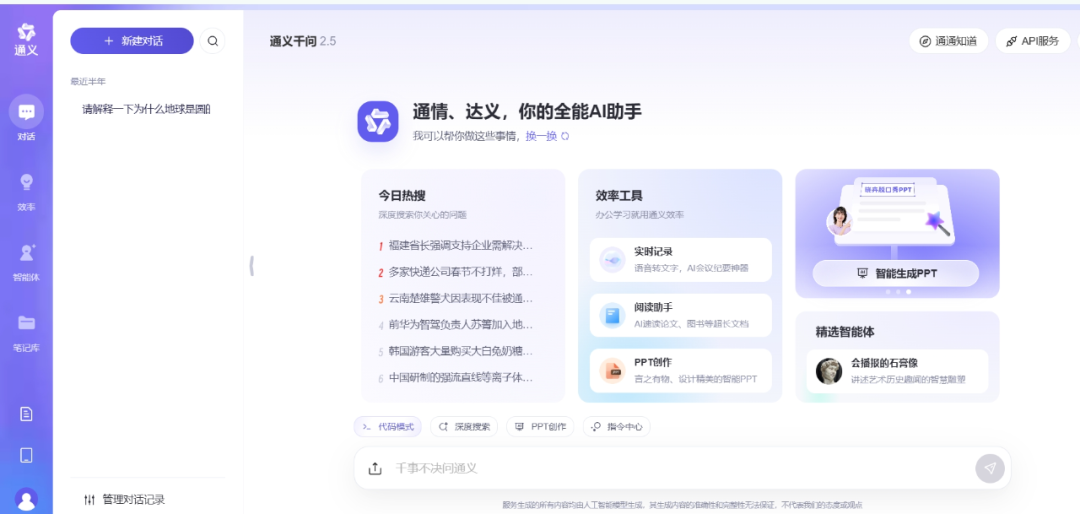Open the 效率 lightbulb section
The height and width of the screenshot is (514, 1080).
[26, 192]
